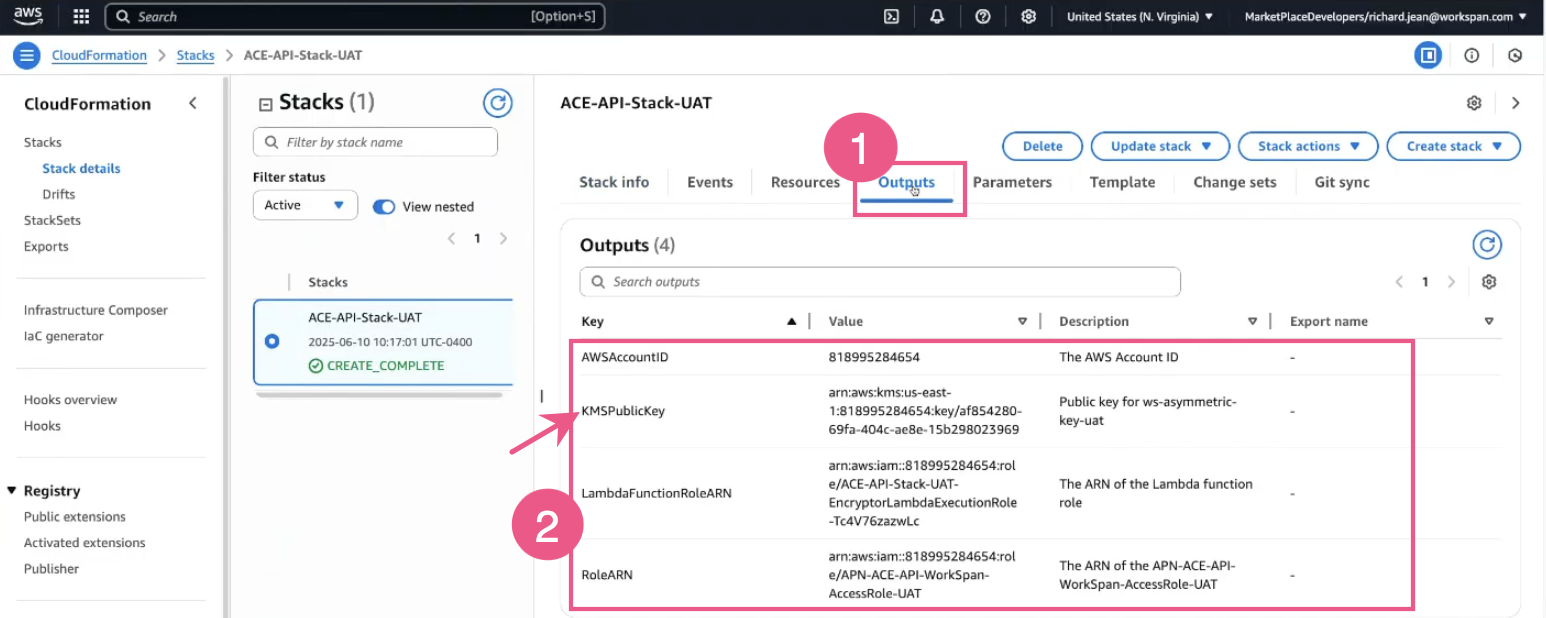1546x618 pixels.
Task: Open Outputs table preferences gear
Action: tap(1489, 282)
